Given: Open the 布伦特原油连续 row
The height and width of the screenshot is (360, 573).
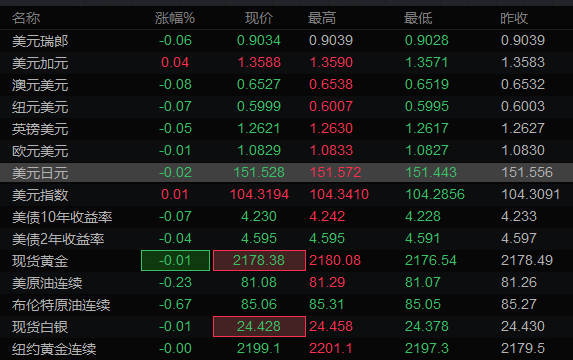Looking at the screenshot, I should pyautogui.click(x=286, y=304).
